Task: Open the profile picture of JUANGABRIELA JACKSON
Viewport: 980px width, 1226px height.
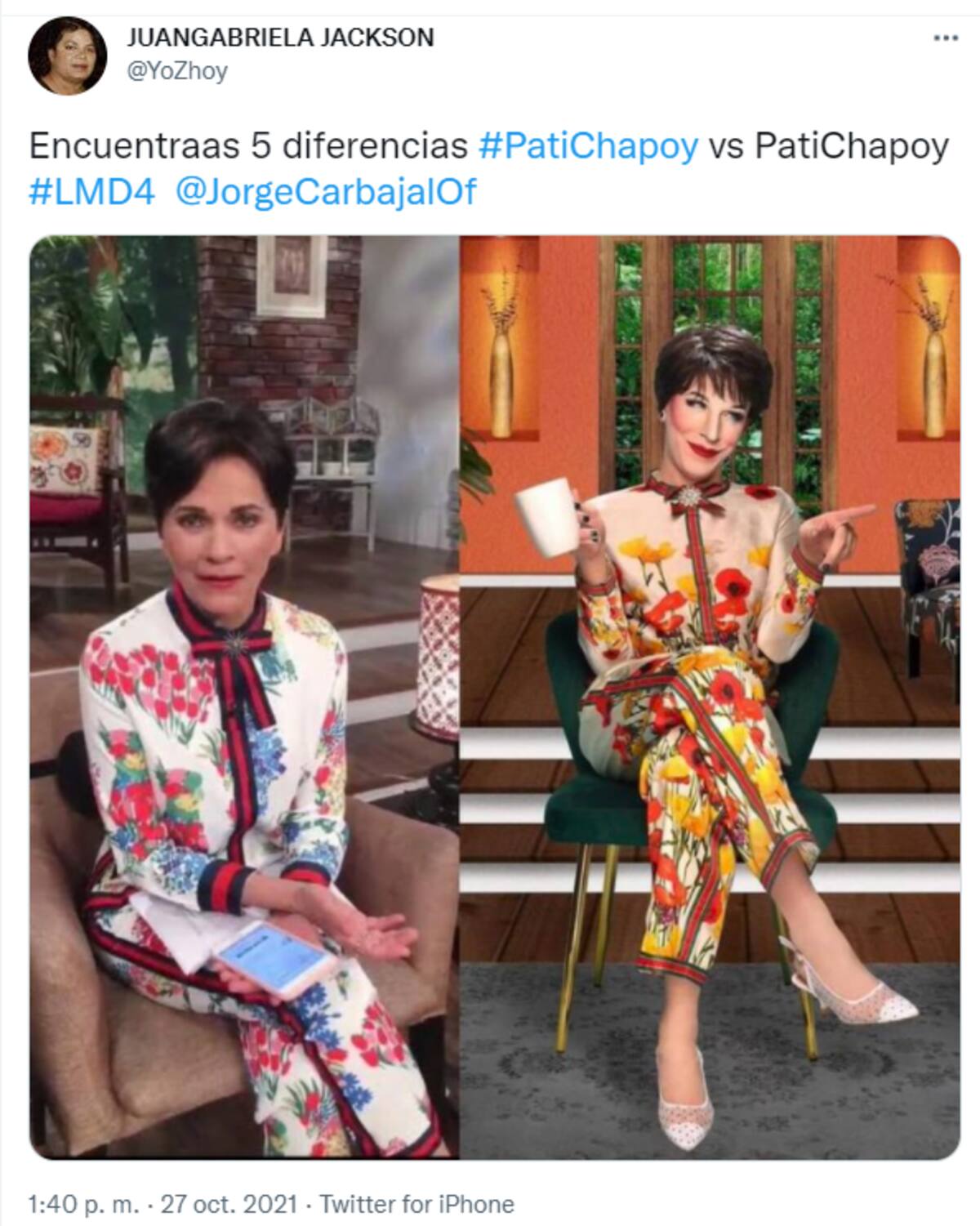Action: click(67, 56)
